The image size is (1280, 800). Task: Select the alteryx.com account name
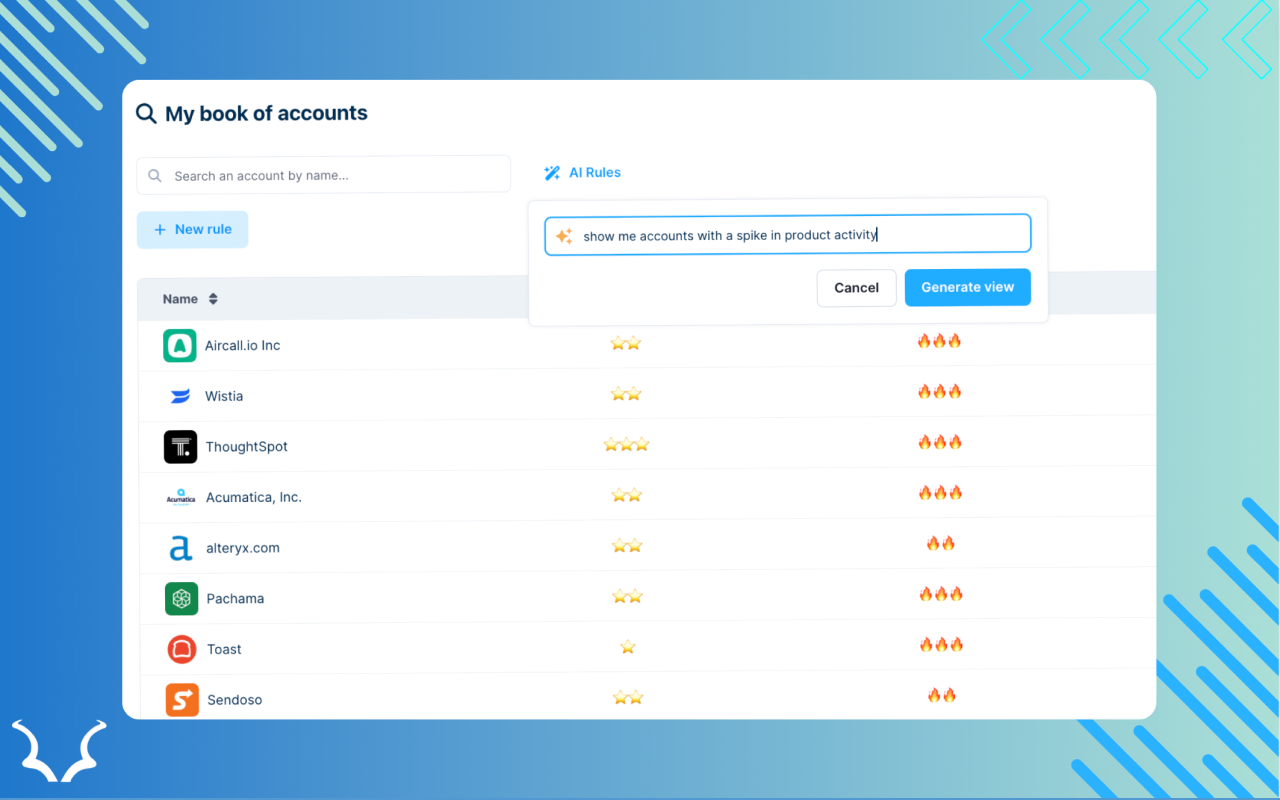tap(243, 548)
